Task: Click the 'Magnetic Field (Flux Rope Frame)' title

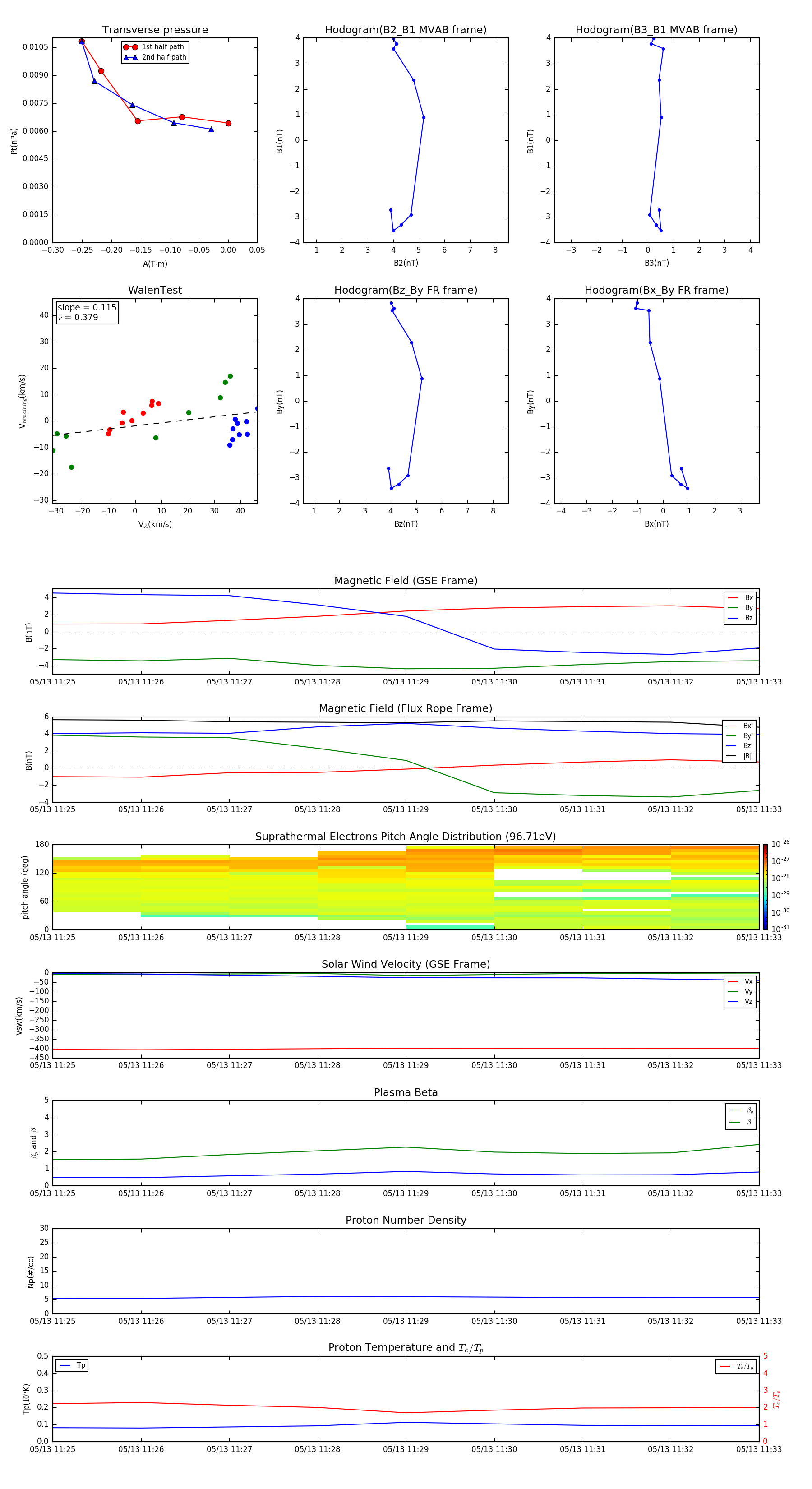Action: pos(406,709)
